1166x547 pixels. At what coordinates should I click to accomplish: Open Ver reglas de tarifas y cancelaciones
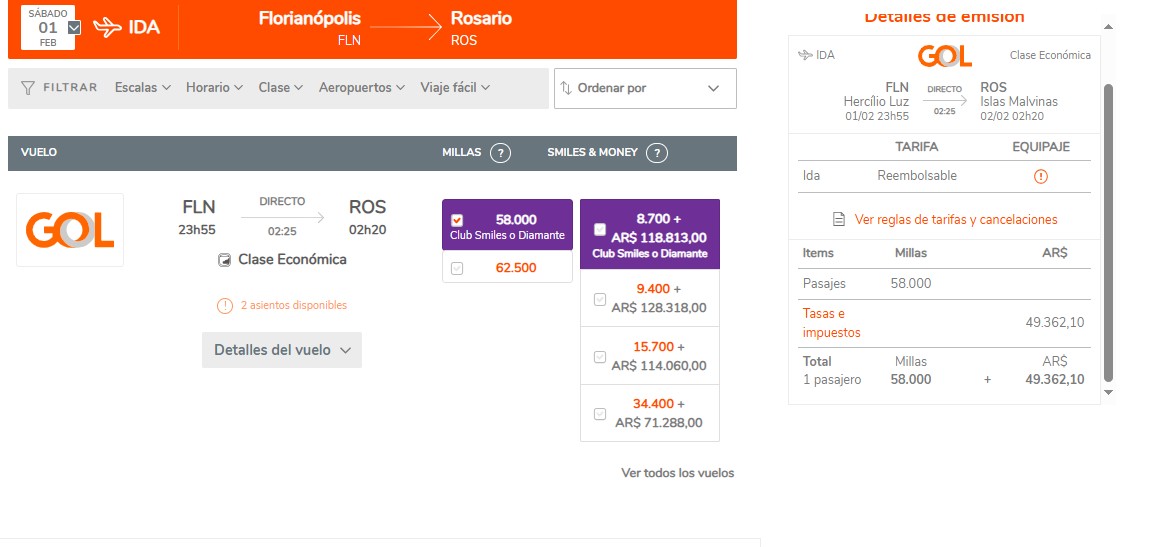click(x=955, y=219)
